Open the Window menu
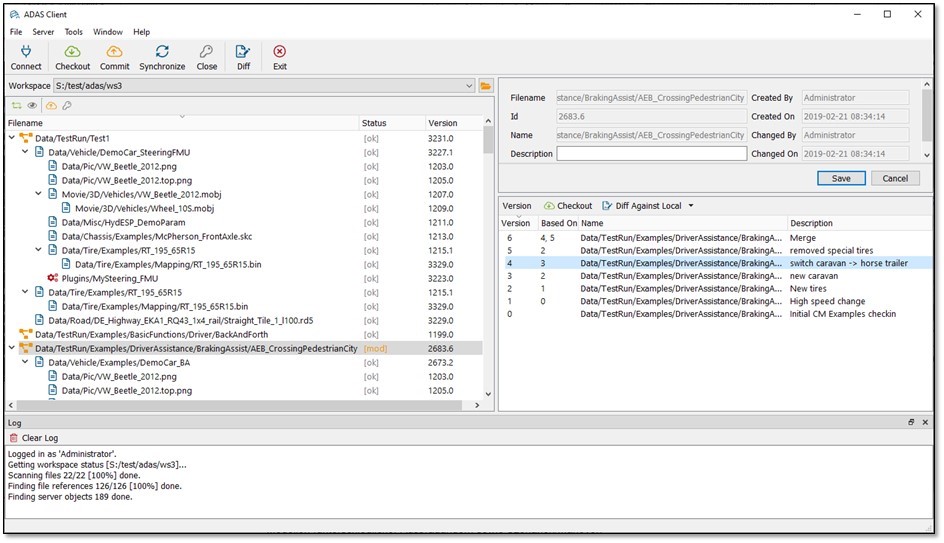Screen dimensions: 944x543 click(108, 32)
